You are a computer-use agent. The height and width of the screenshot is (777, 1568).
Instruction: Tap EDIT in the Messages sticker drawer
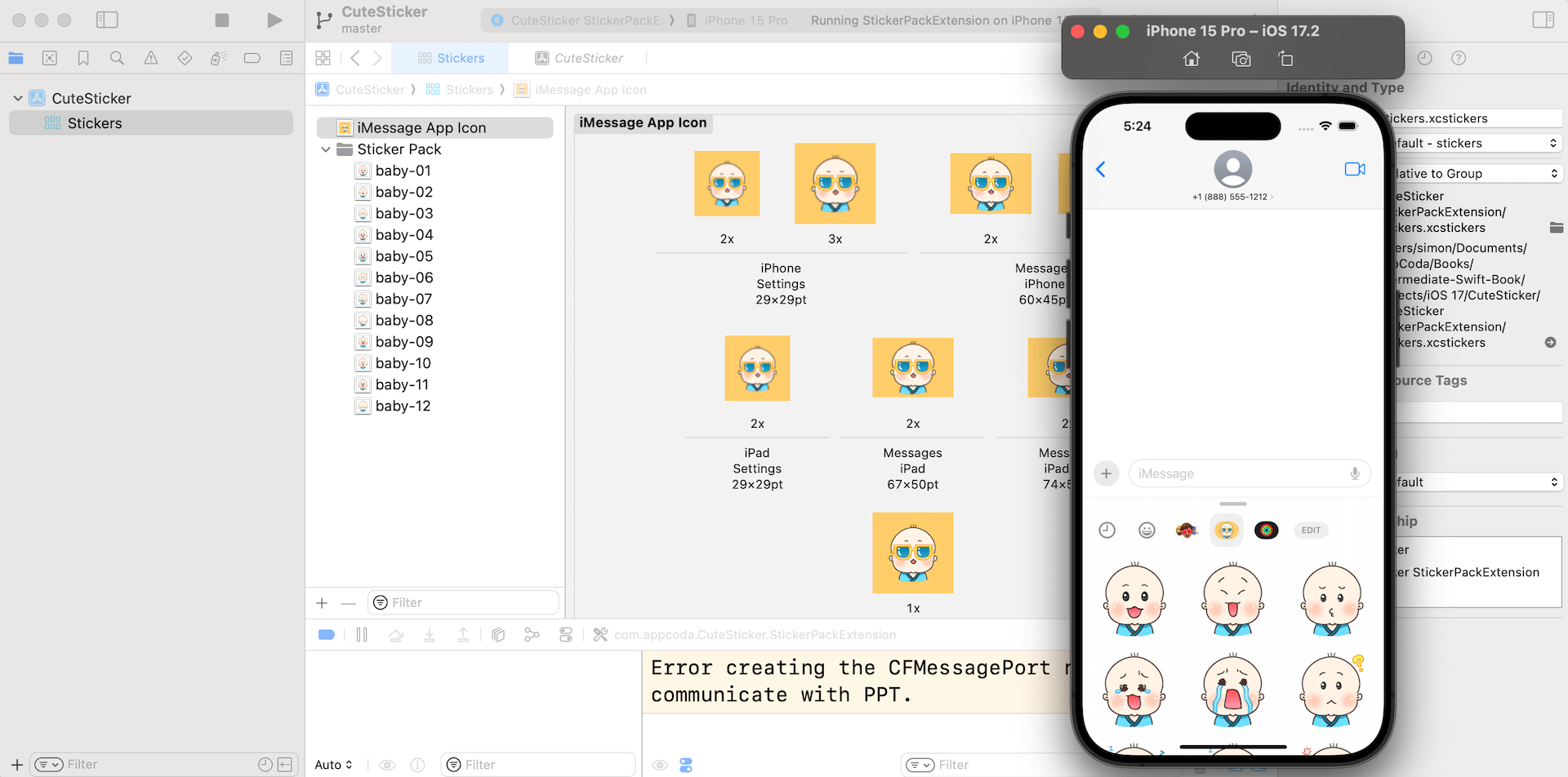point(1311,530)
